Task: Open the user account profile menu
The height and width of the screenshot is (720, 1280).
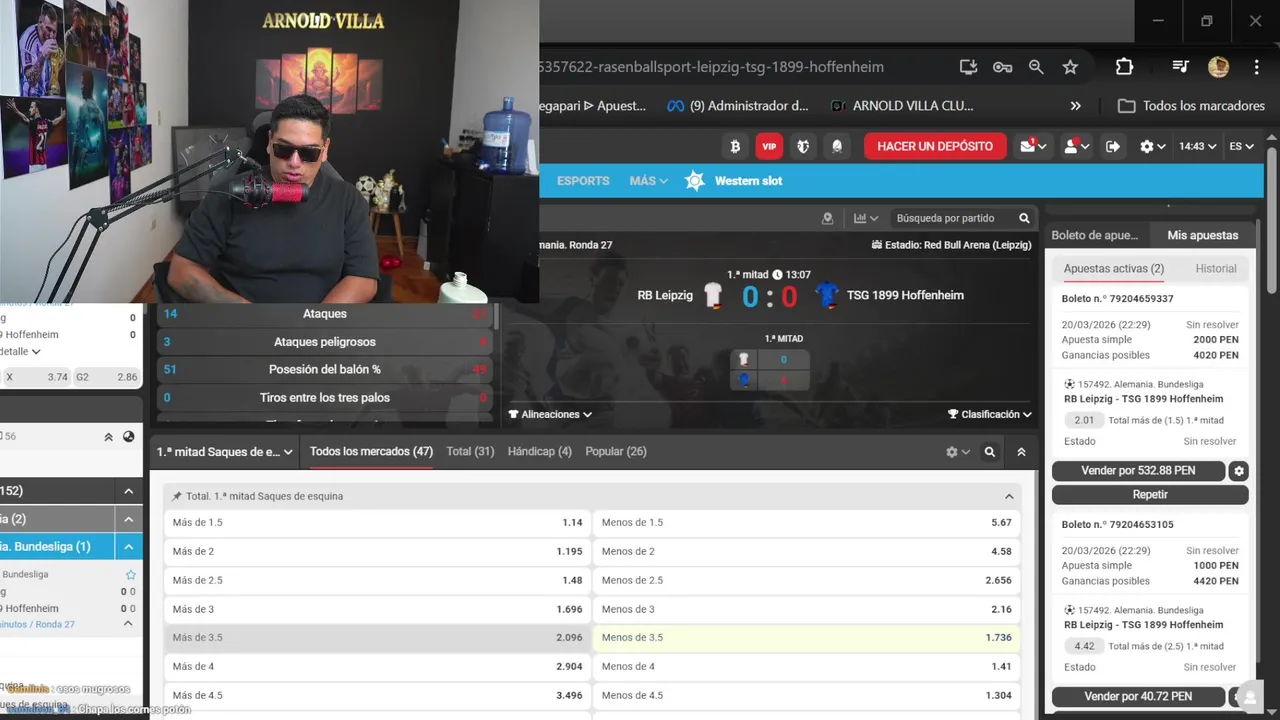Action: (x=1076, y=146)
